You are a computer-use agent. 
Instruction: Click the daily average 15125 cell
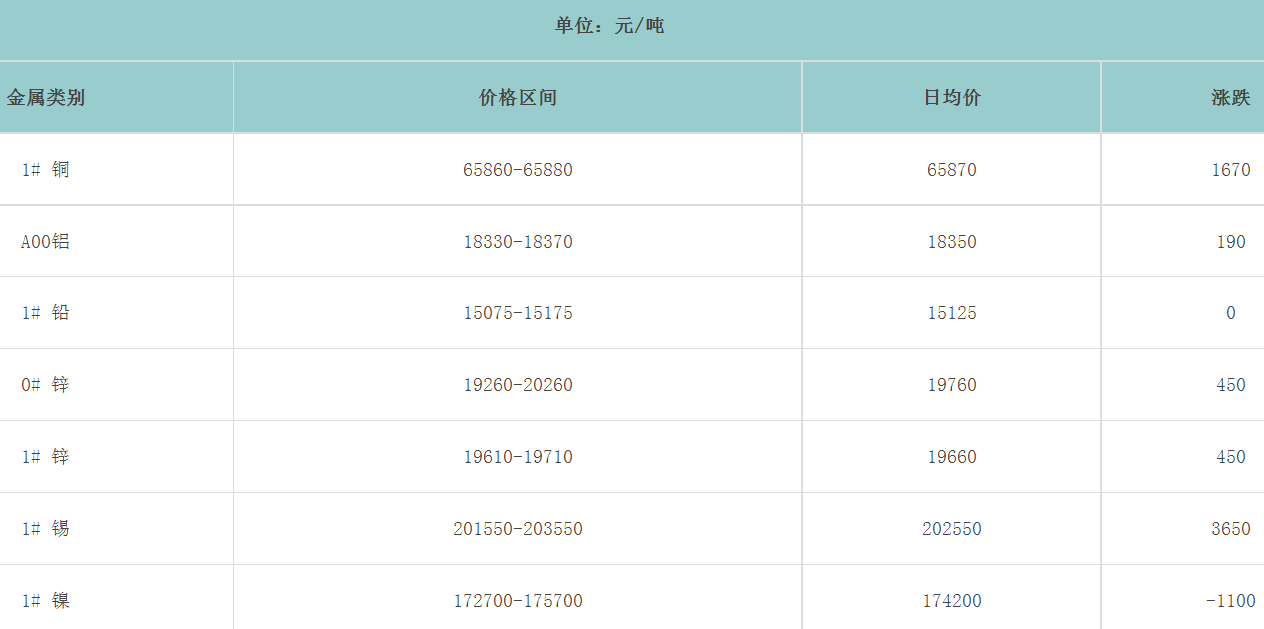pos(952,313)
